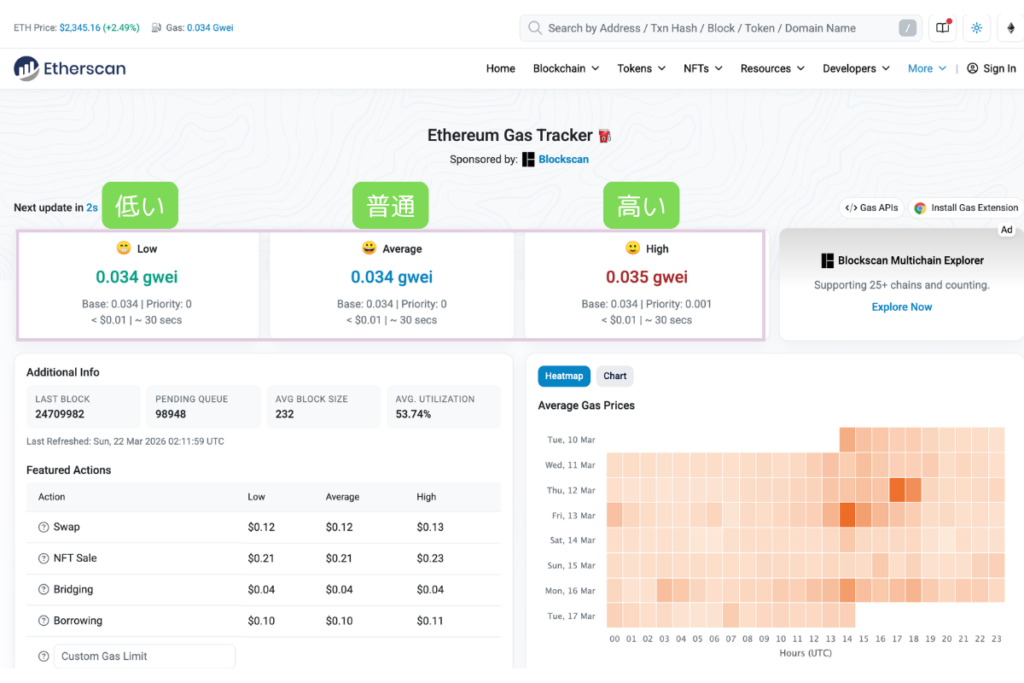
Task: Click the Ethereum network diamond icon
Action: pos(1009,28)
